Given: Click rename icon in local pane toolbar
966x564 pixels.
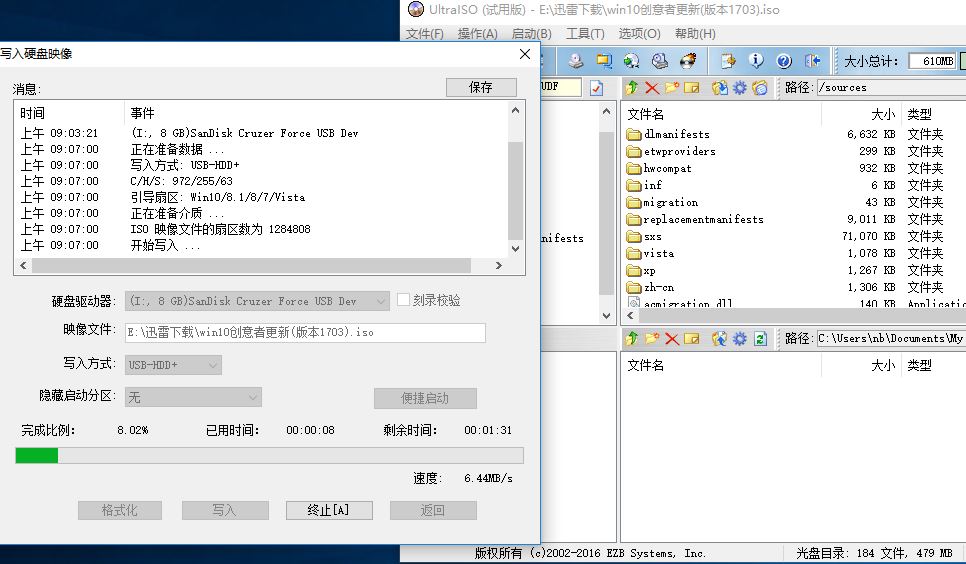Looking at the screenshot, I should click(692, 338).
